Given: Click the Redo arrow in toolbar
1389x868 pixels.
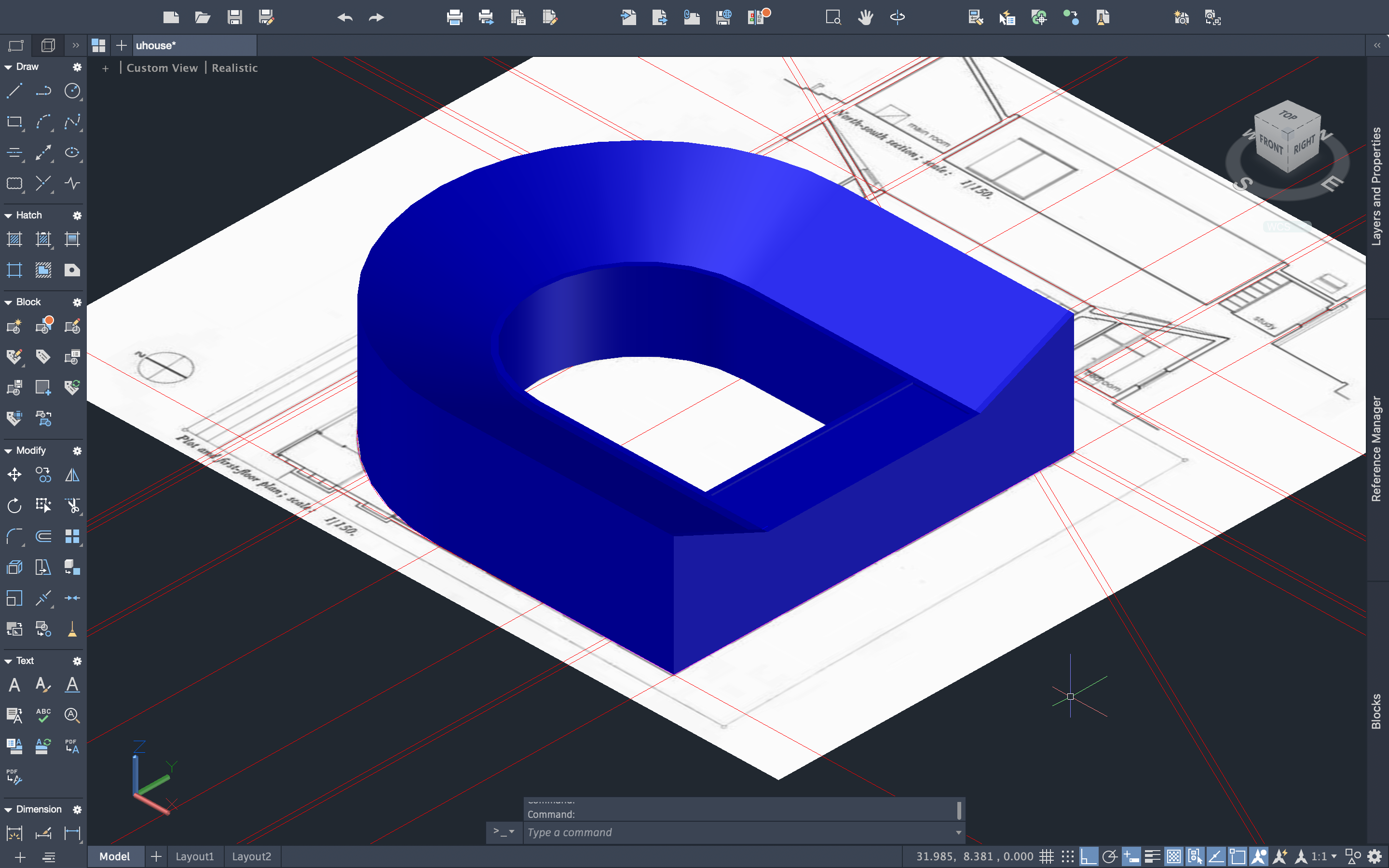Looking at the screenshot, I should 377,17.
